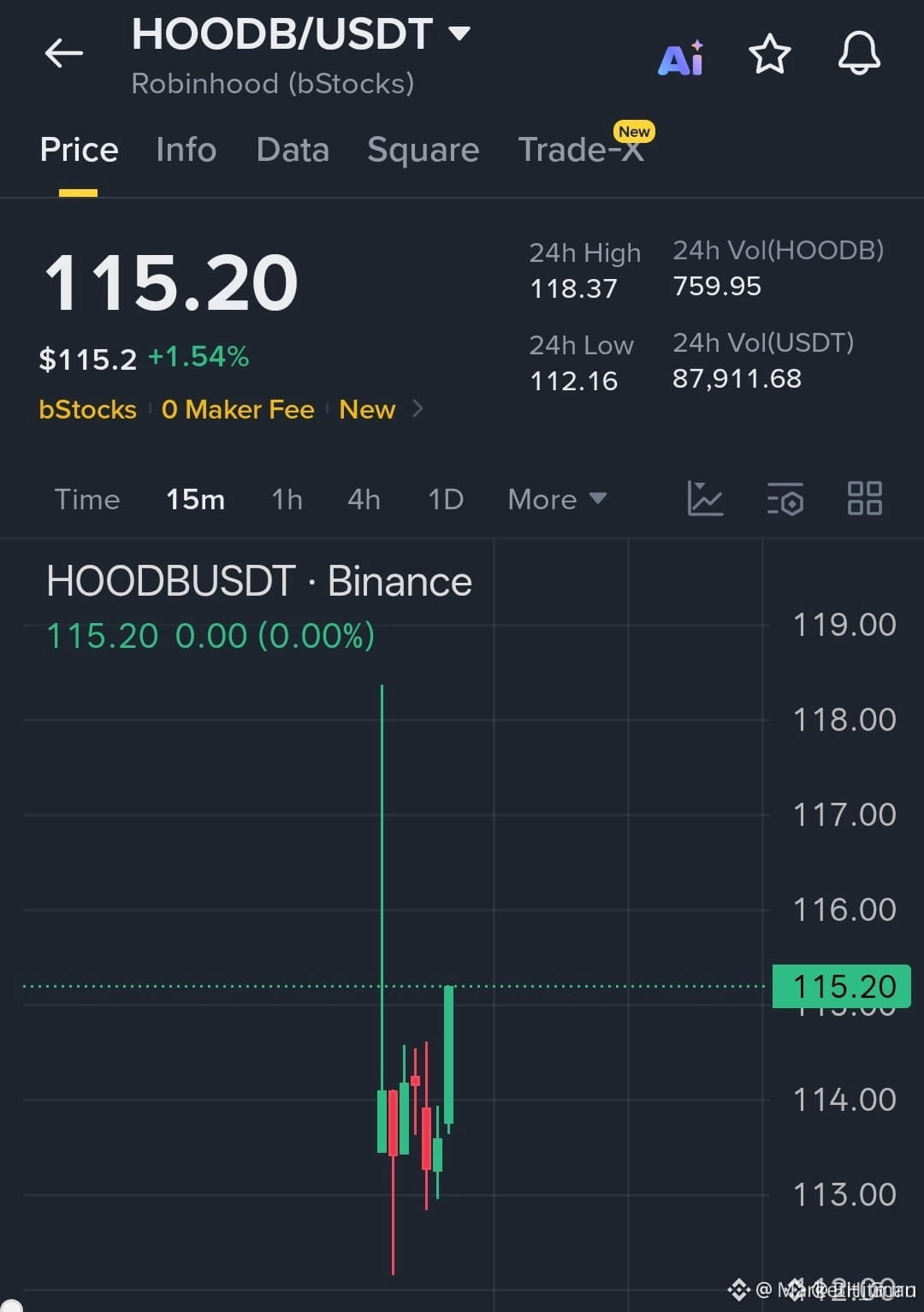Viewport: 924px width, 1312px height.
Task: Click the latest green candle body
Action: 448,1054
